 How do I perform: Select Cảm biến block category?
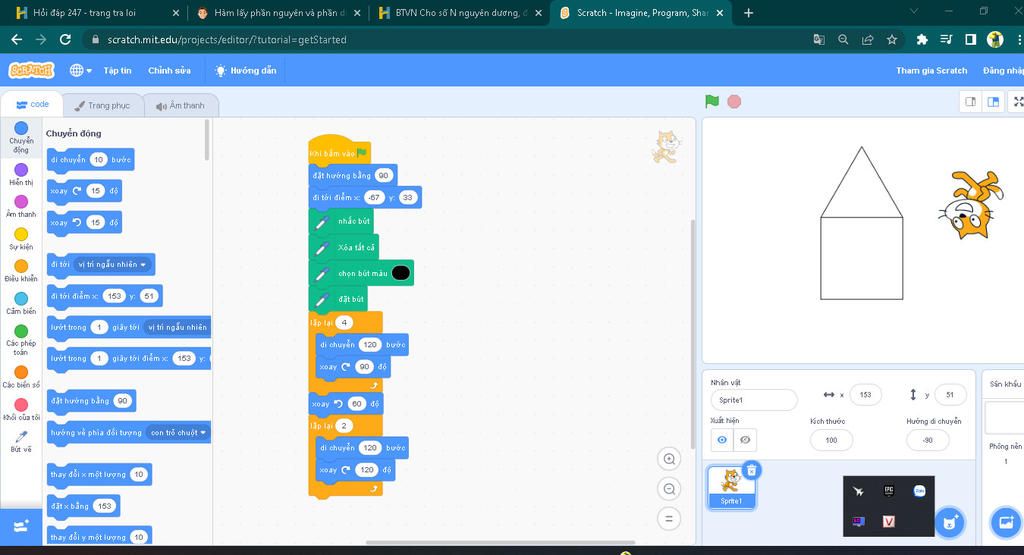21,303
